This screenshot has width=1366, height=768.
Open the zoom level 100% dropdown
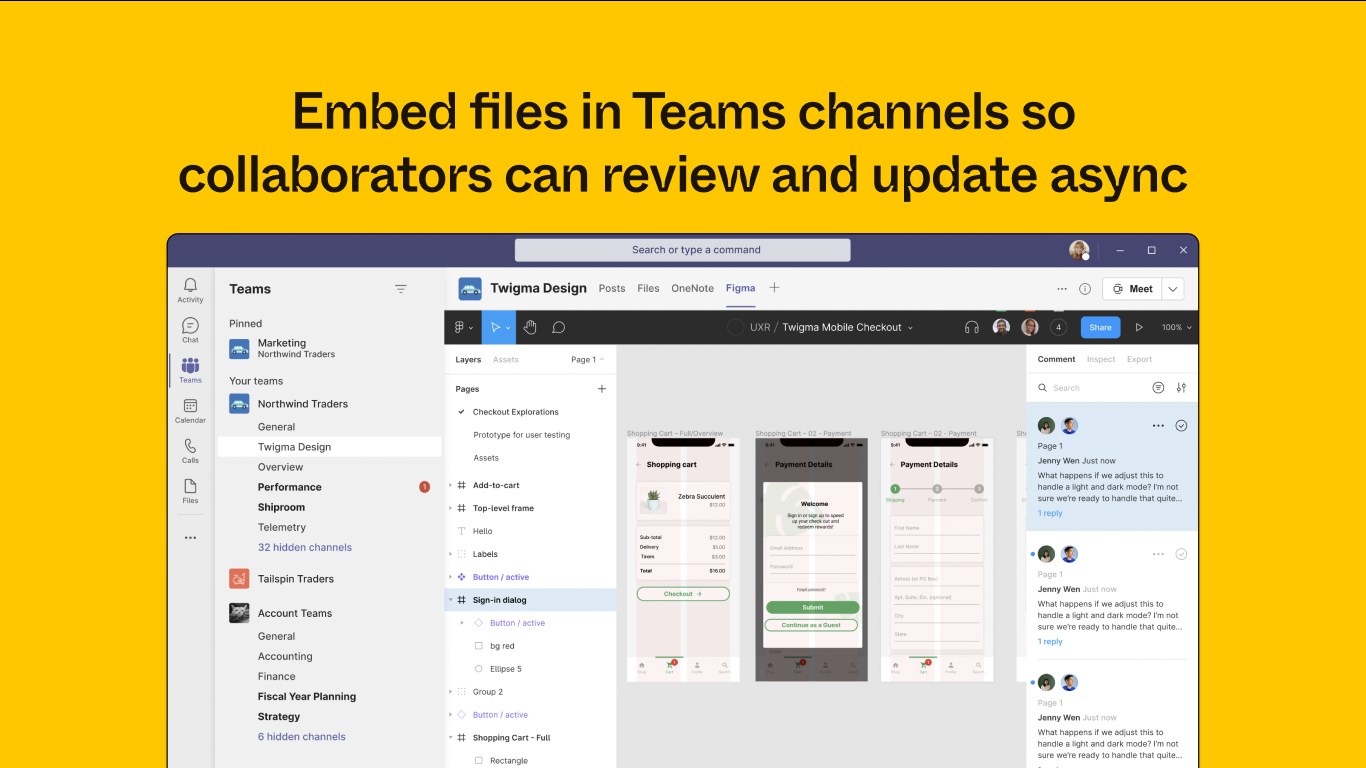pyautogui.click(x=1176, y=327)
